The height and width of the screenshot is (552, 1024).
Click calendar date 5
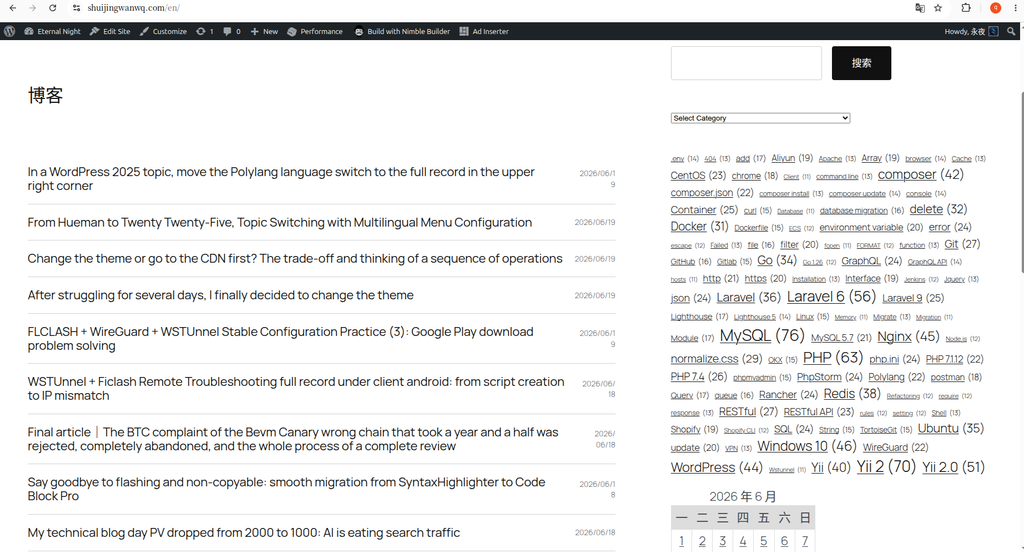click(763, 541)
